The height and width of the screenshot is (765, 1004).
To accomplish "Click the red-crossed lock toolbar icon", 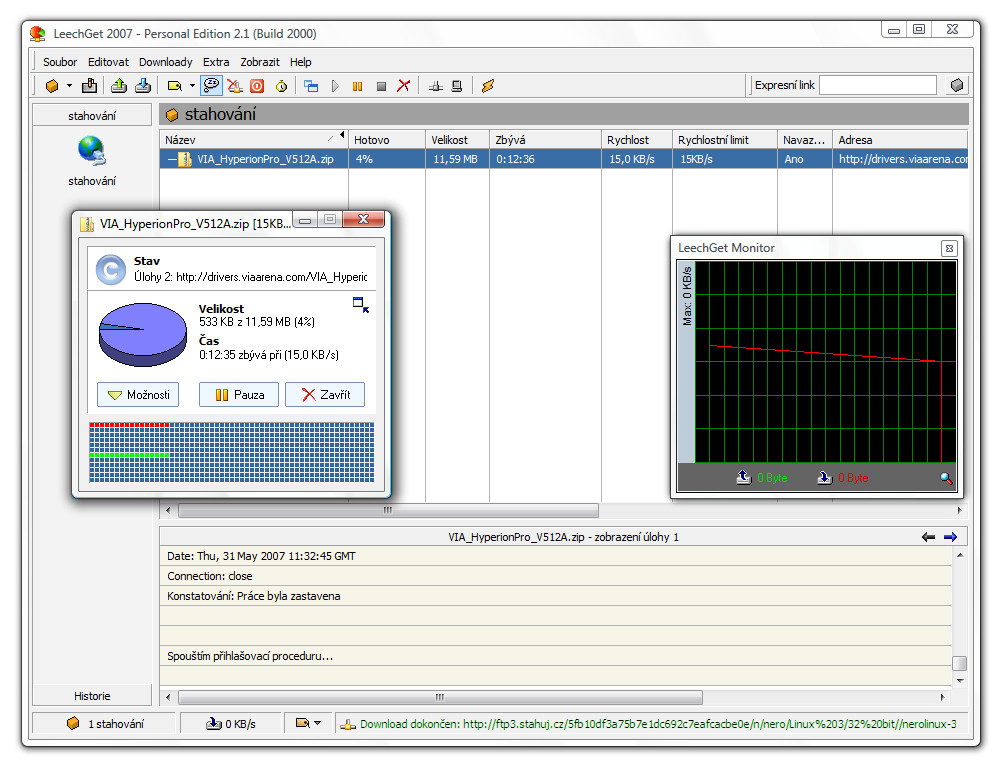I will pyautogui.click(x=235, y=86).
